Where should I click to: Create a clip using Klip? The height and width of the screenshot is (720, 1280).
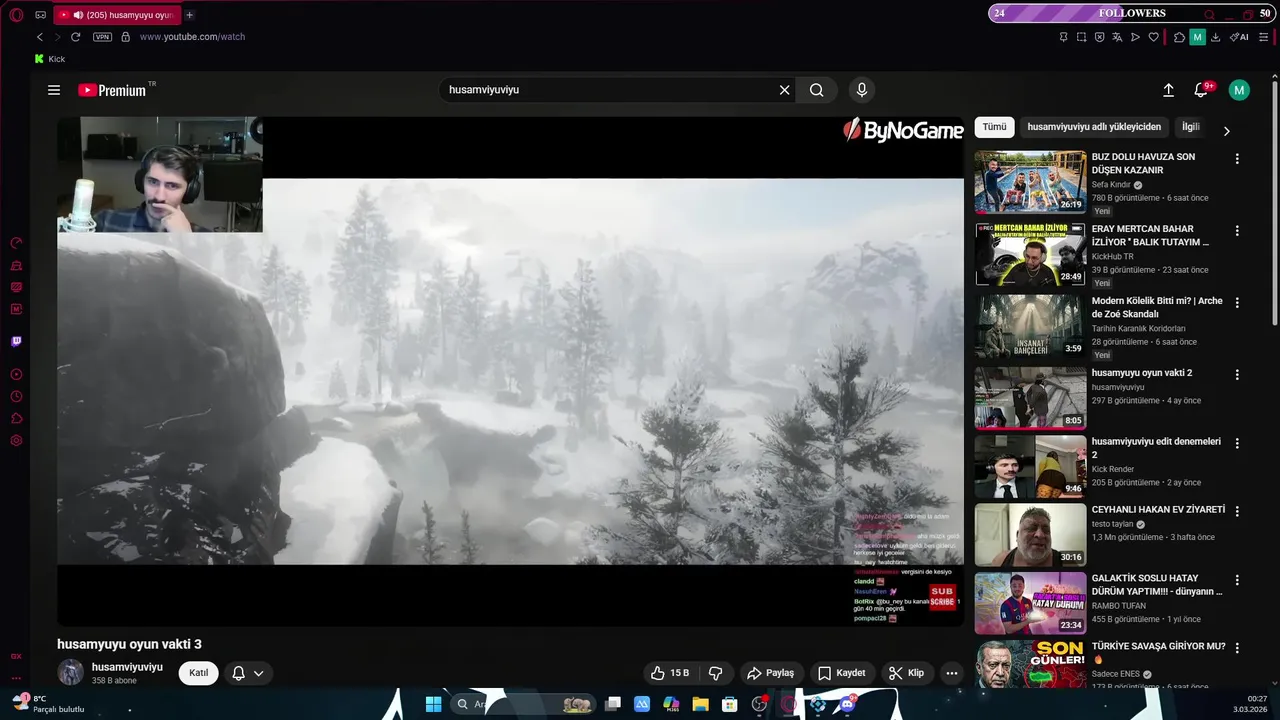click(906, 673)
